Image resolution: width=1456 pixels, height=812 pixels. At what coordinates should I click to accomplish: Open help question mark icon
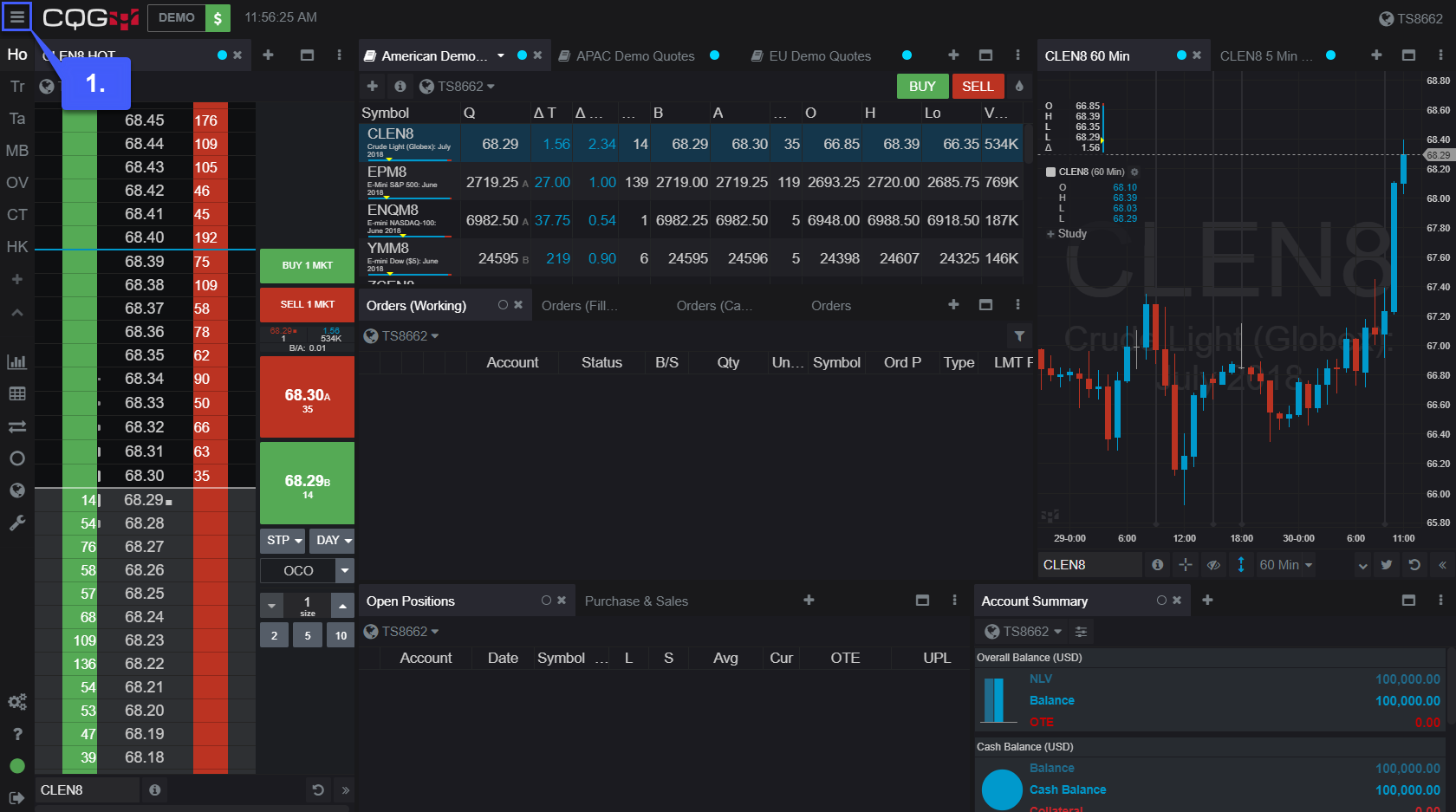(17, 734)
